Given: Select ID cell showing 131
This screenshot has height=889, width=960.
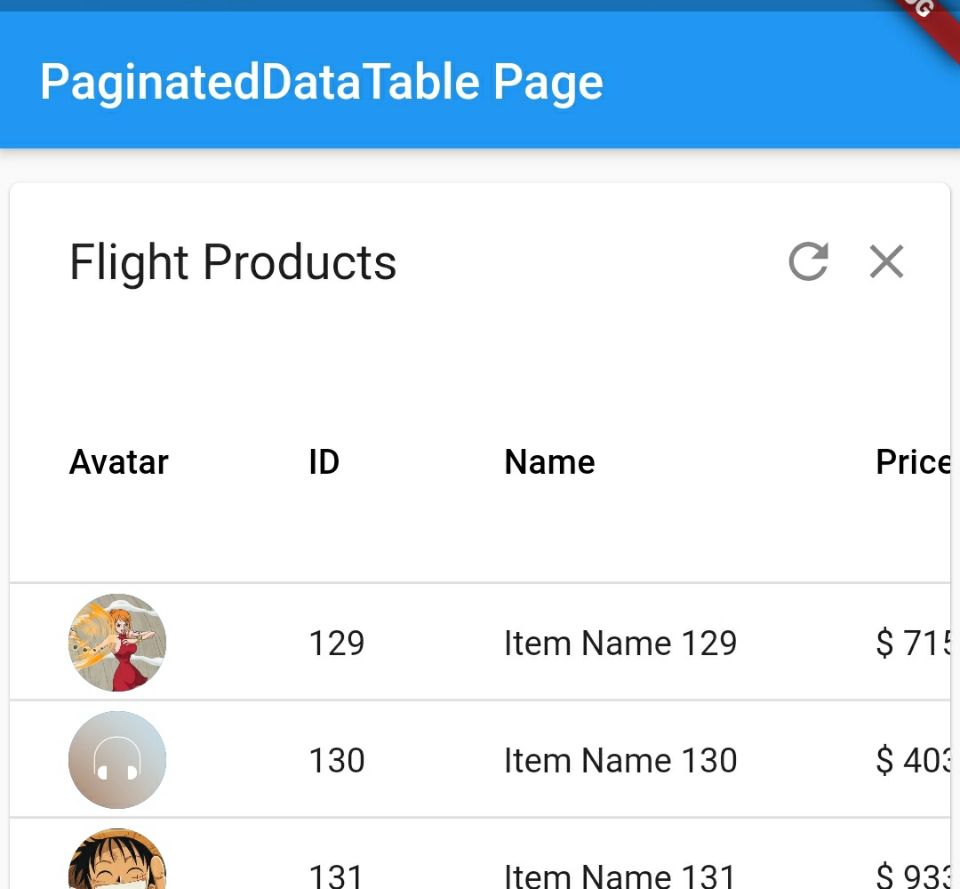Looking at the screenshot, I should tap(336, 876).
